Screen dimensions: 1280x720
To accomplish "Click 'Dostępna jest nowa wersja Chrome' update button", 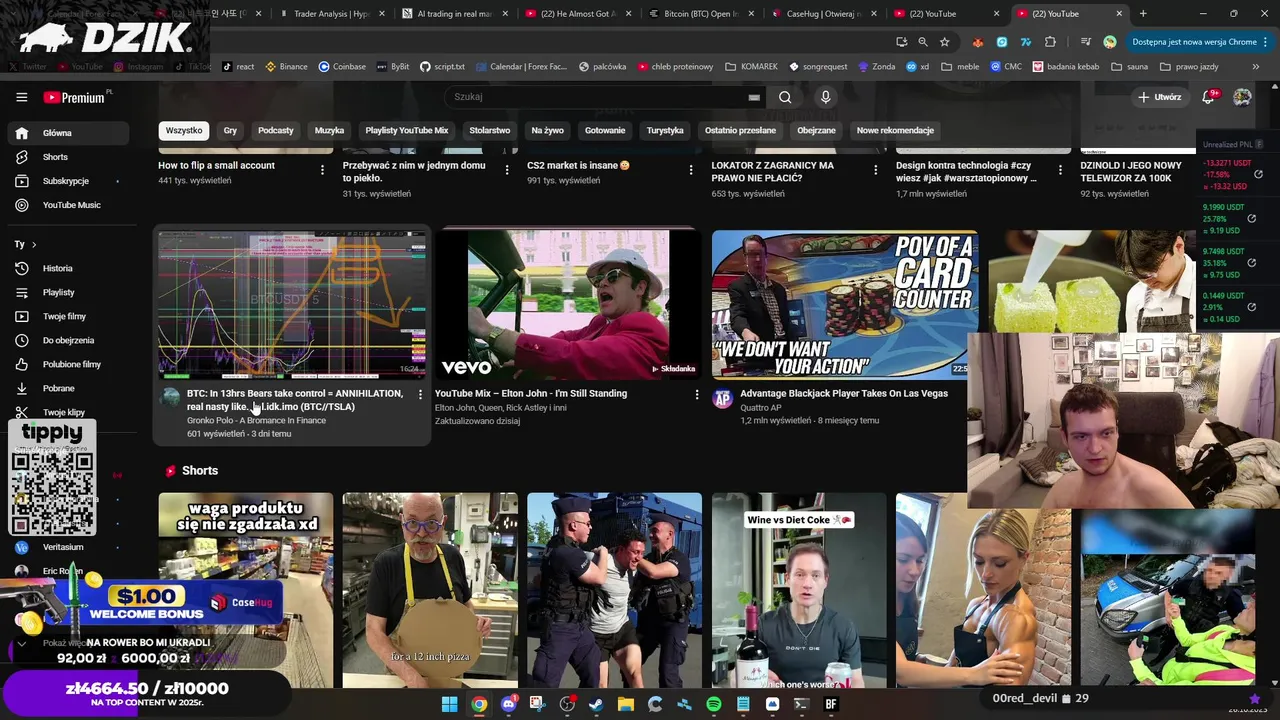I will click(x=1199, y=42).
